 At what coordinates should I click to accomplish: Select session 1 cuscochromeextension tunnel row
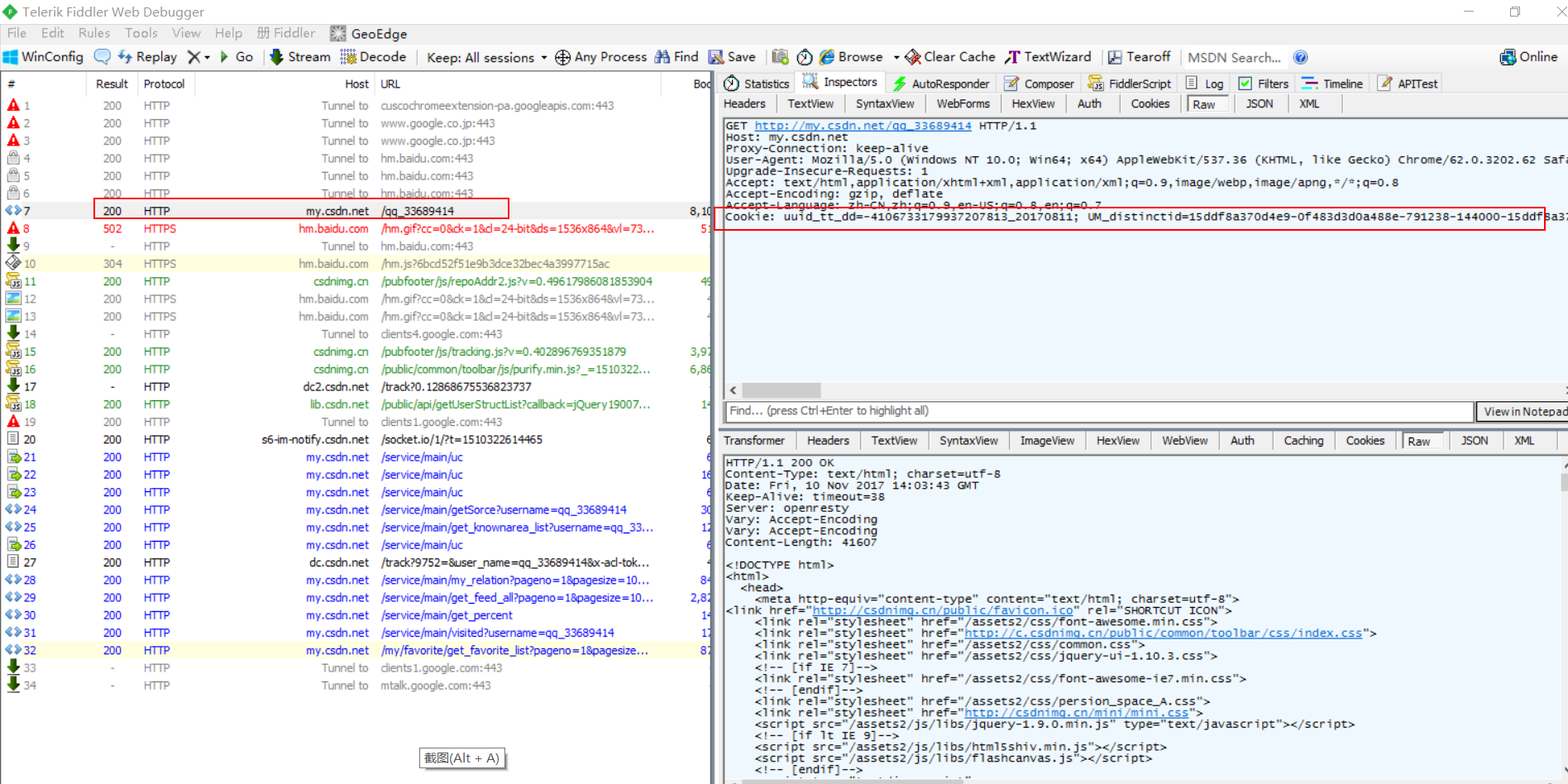point(356,105)
